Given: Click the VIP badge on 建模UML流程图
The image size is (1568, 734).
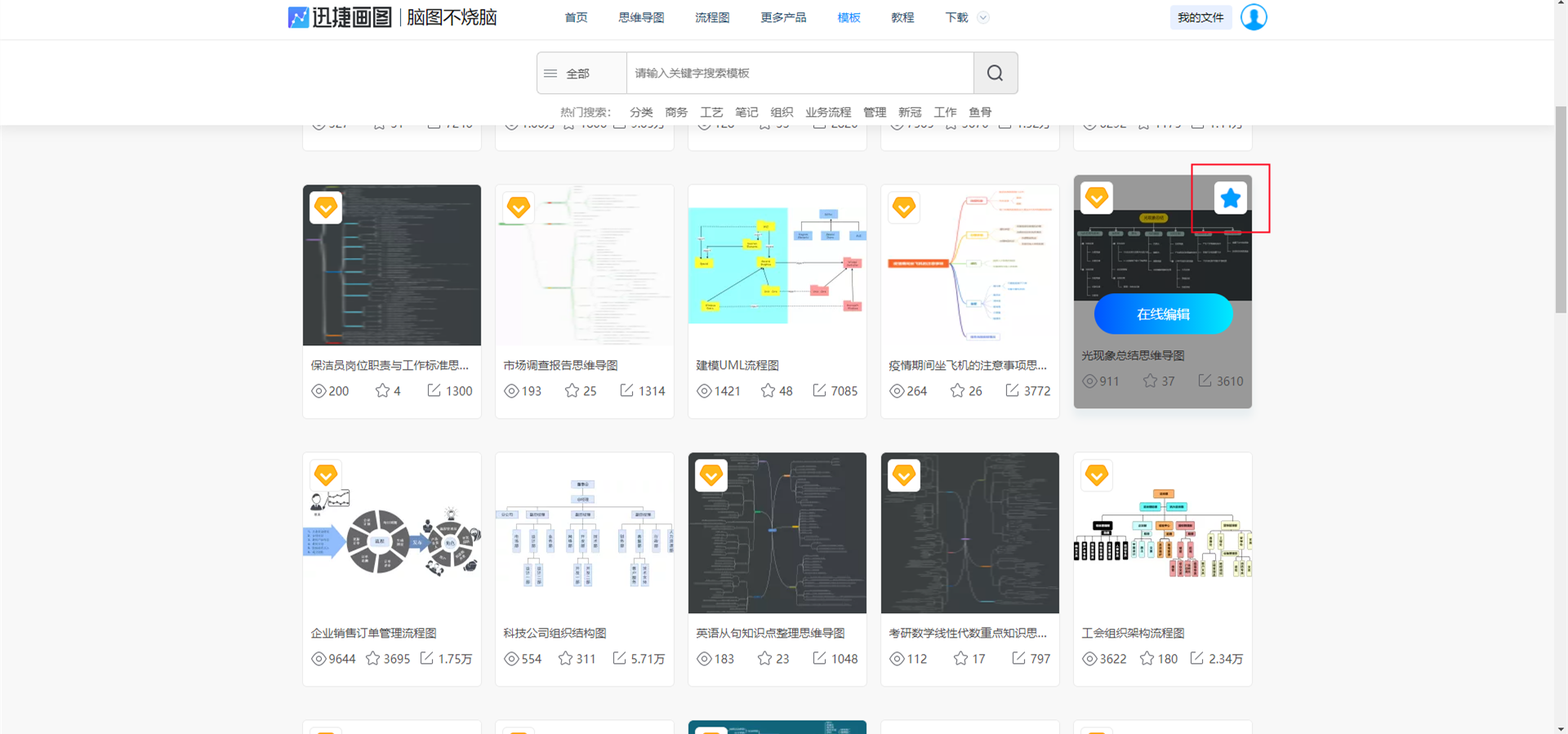Looking at the screenshot, I should pos(711,207).
